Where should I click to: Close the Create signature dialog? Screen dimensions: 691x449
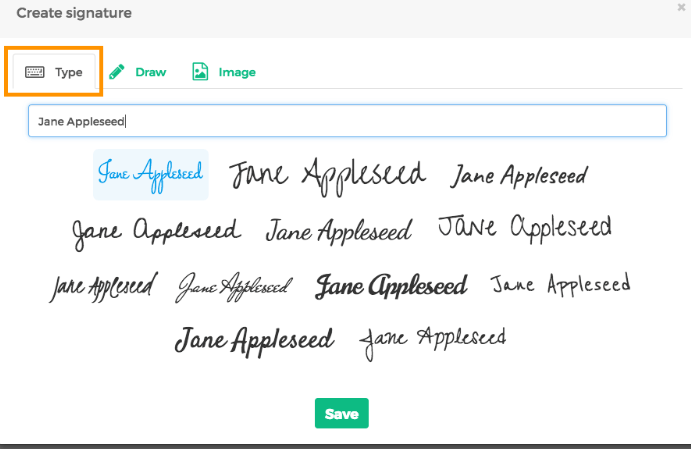click(x=681, y=7)
